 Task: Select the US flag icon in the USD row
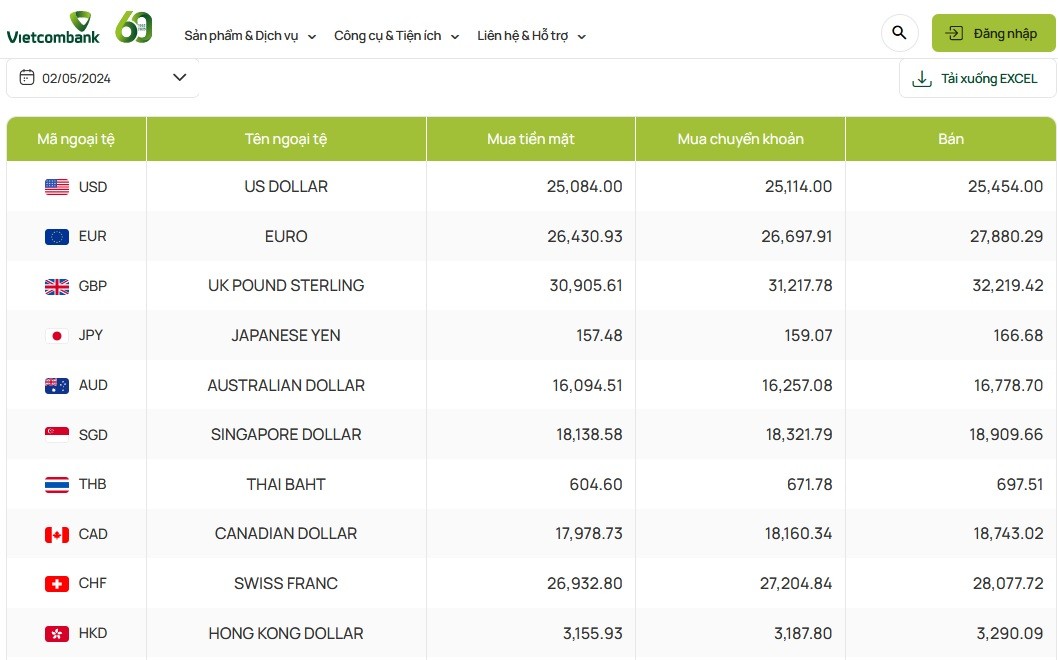pos(58,186)
